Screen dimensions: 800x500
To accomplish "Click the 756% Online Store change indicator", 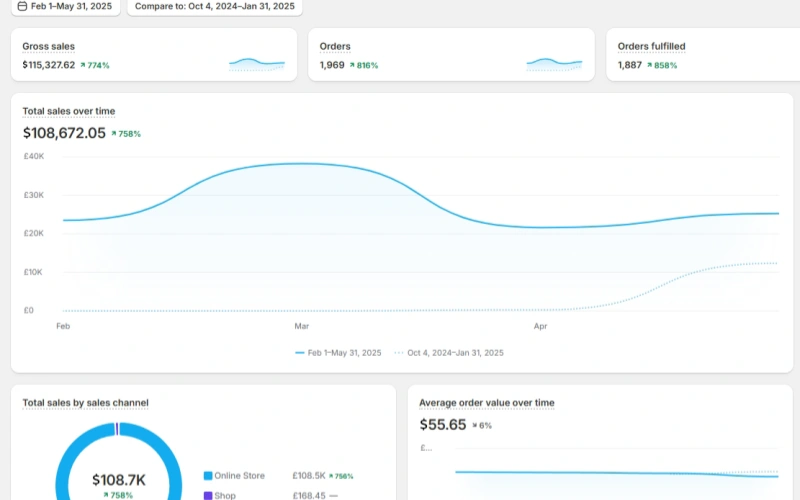I will (341, 476).
